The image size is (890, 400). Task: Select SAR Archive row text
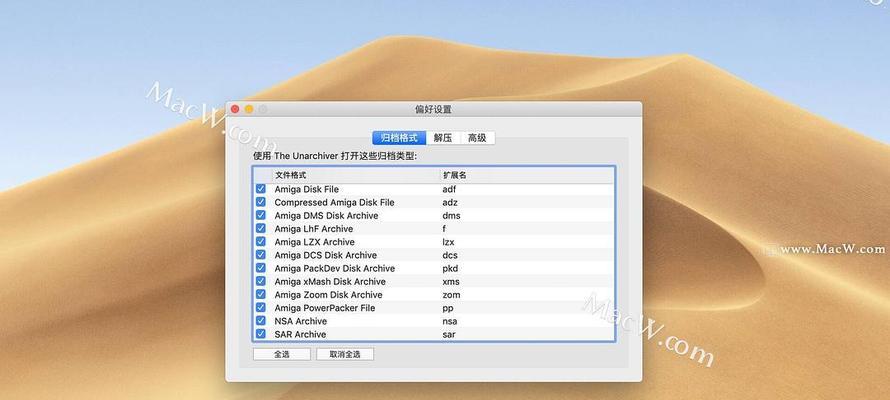[x=300, y=334]
